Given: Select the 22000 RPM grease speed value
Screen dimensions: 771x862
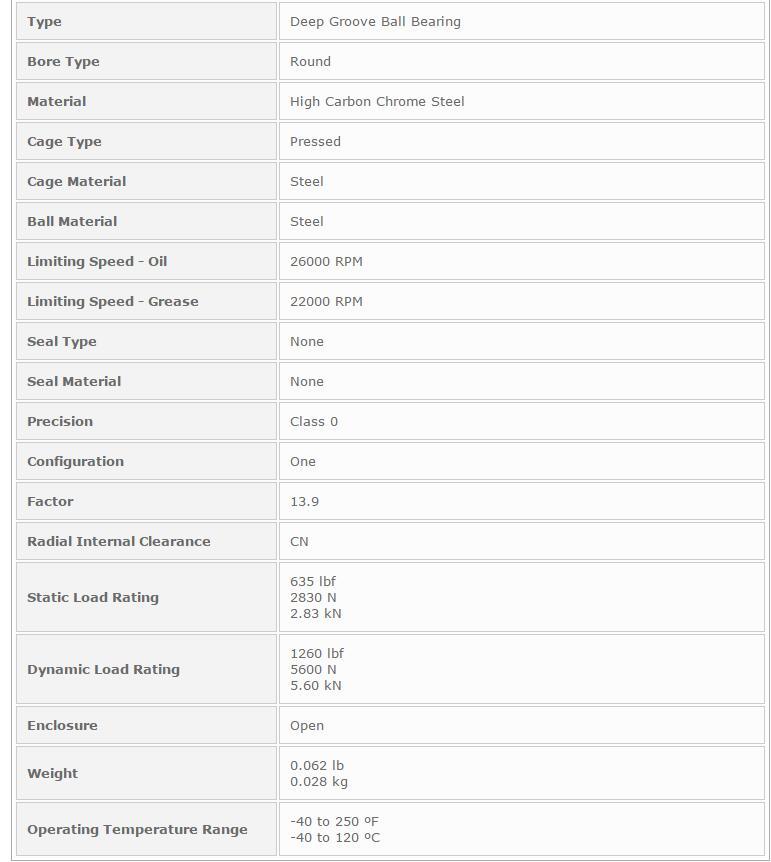Looking at the screenshot, I should [x=326, y=301].
